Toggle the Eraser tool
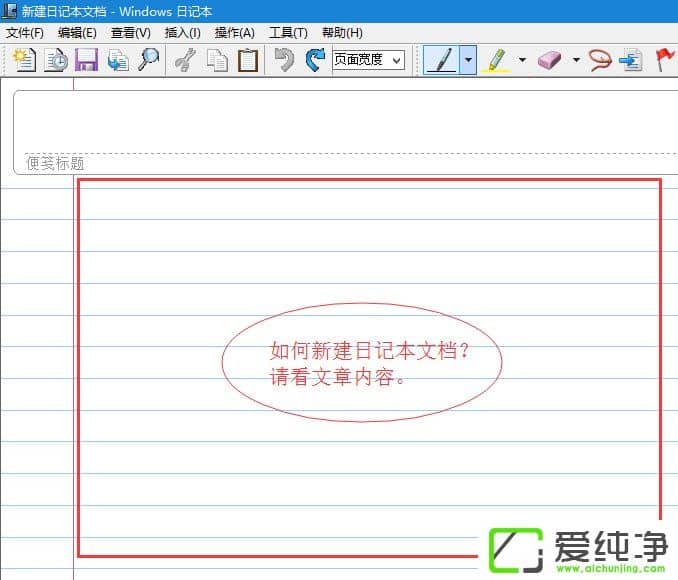The width and height of the screenshot is (678, 580). coord(550,60)
